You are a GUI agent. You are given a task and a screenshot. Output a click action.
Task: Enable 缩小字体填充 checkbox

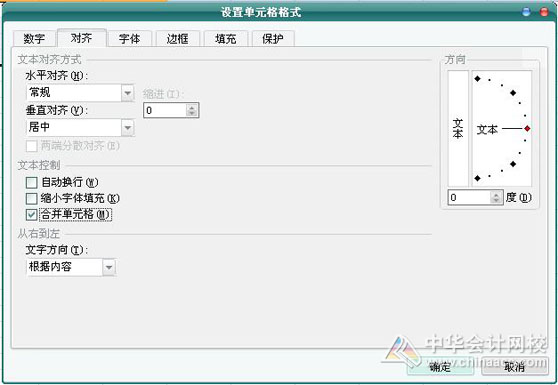[32, 199]
